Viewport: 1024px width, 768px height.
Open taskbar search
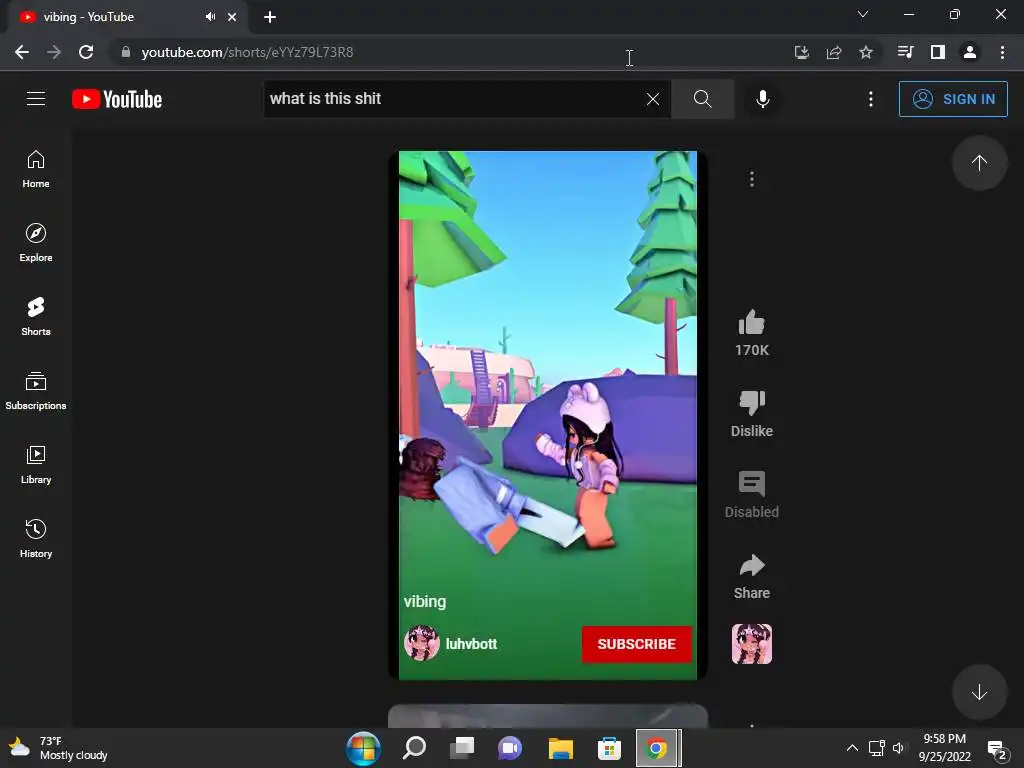click(x=414, y=748)
